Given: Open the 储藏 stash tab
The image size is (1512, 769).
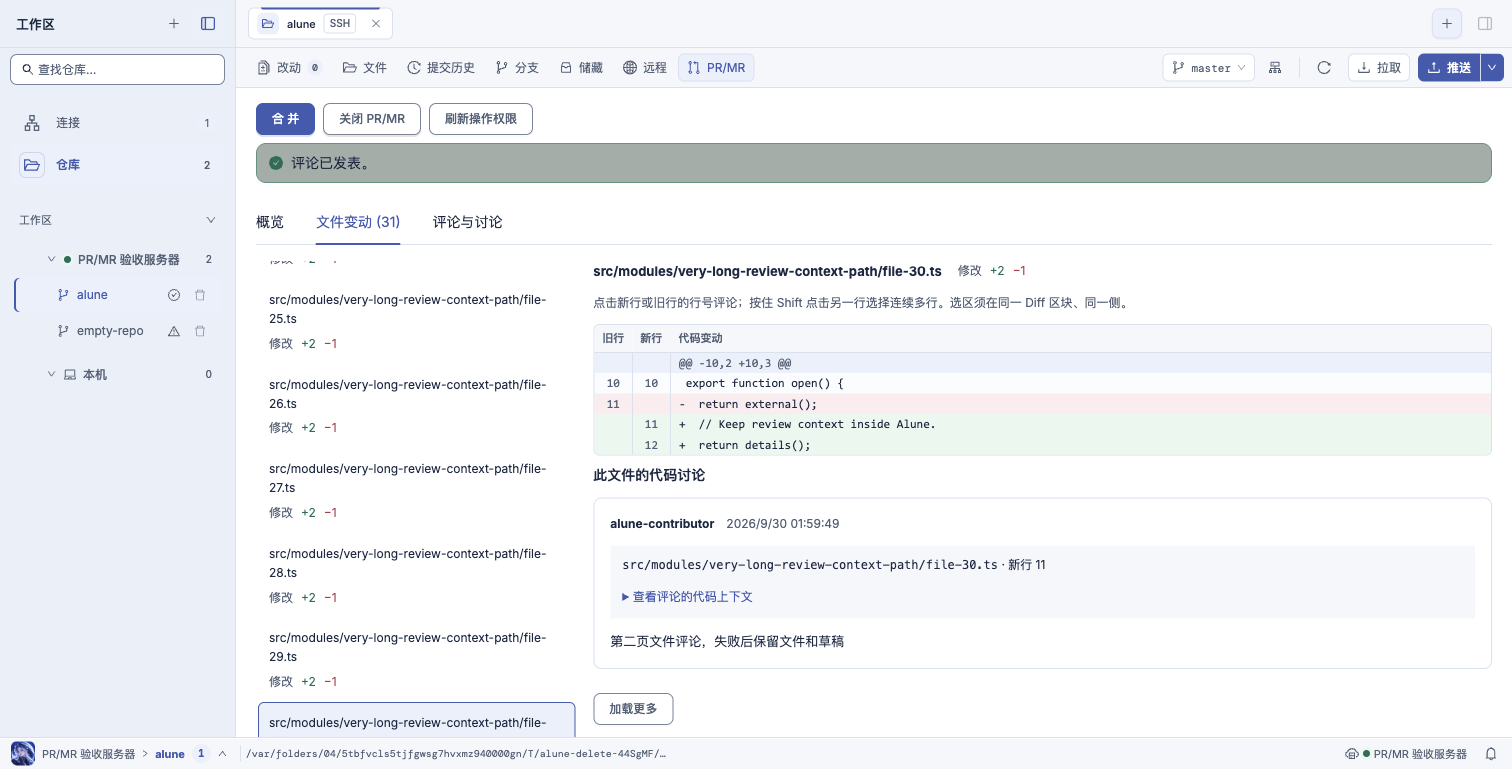Looking at the screenshot, I should tap(581, 68).
